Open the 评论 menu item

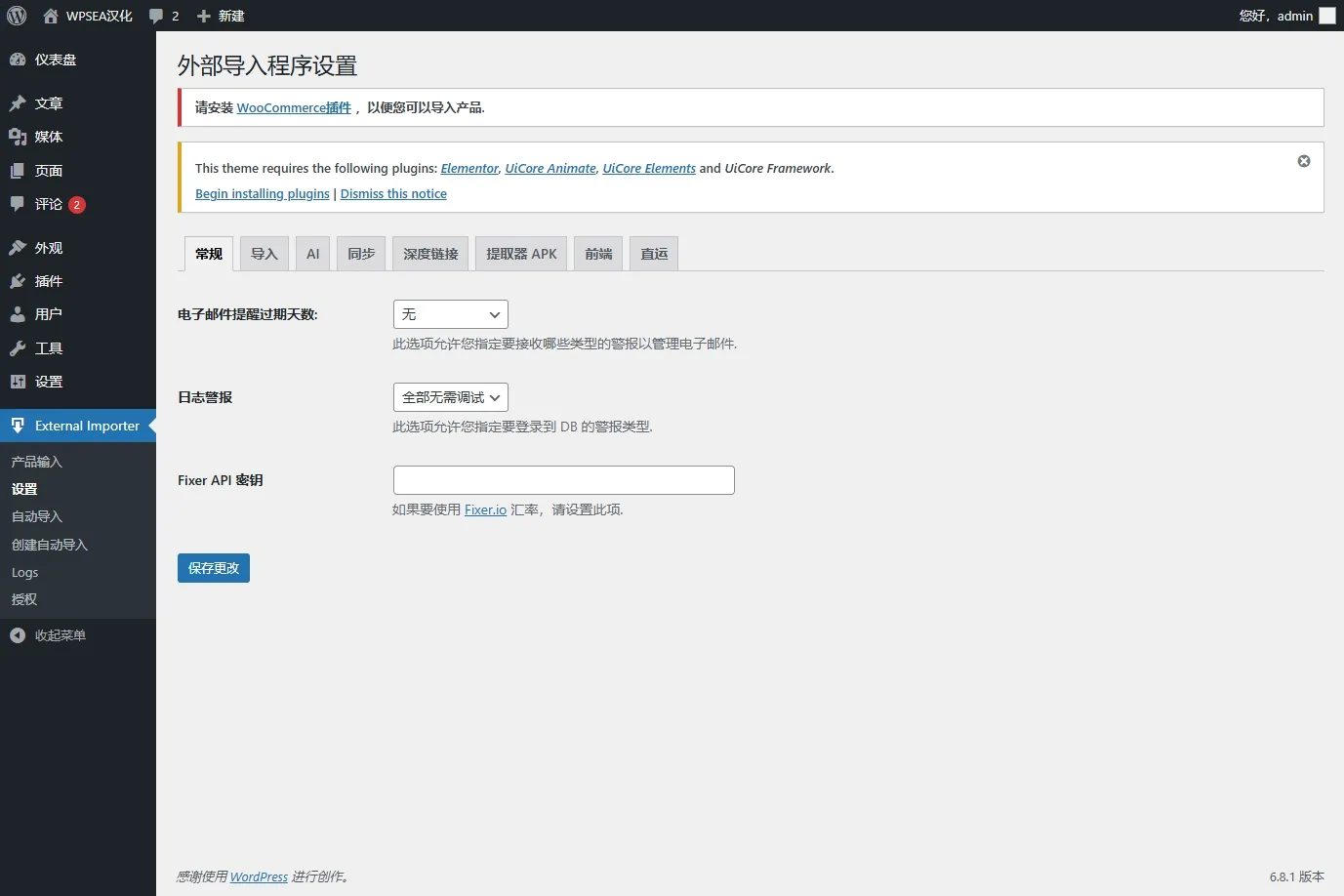point(78,204)
